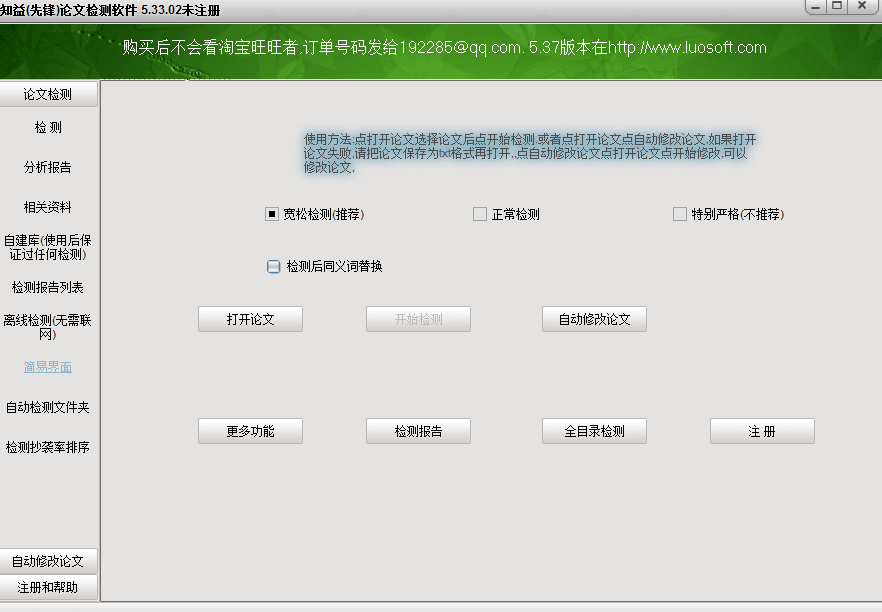Open 更多功能 button

tap(250, 431)
